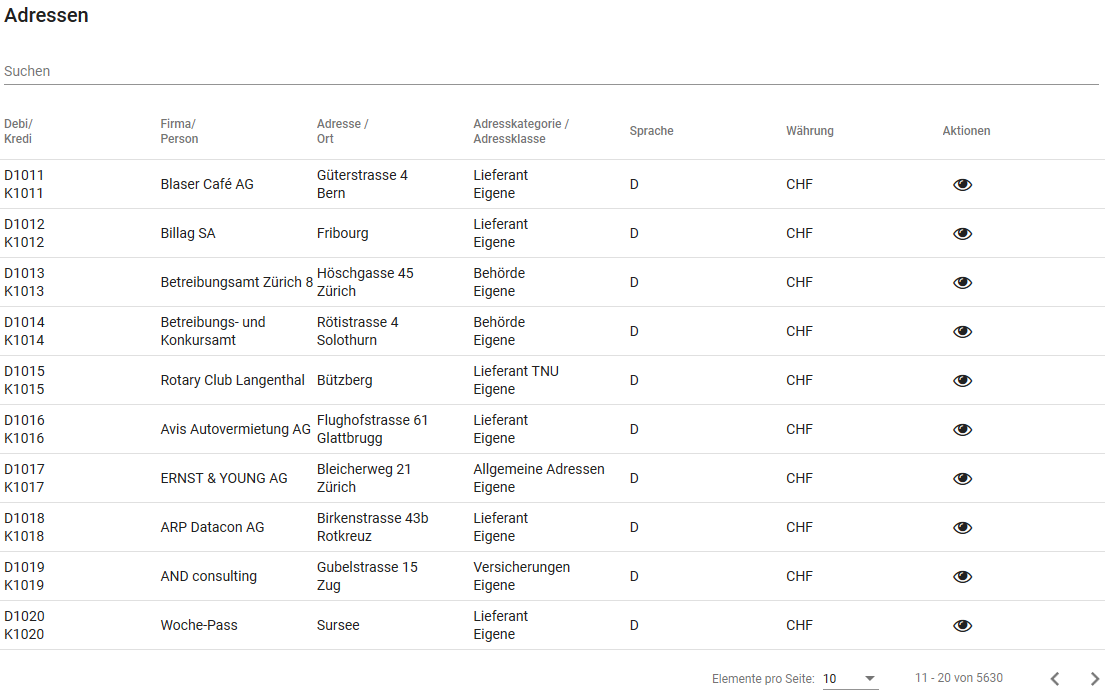Open the Elemente pro Seite dropdown
This screenshot has height=691, width=1105.
pos(849,679)
